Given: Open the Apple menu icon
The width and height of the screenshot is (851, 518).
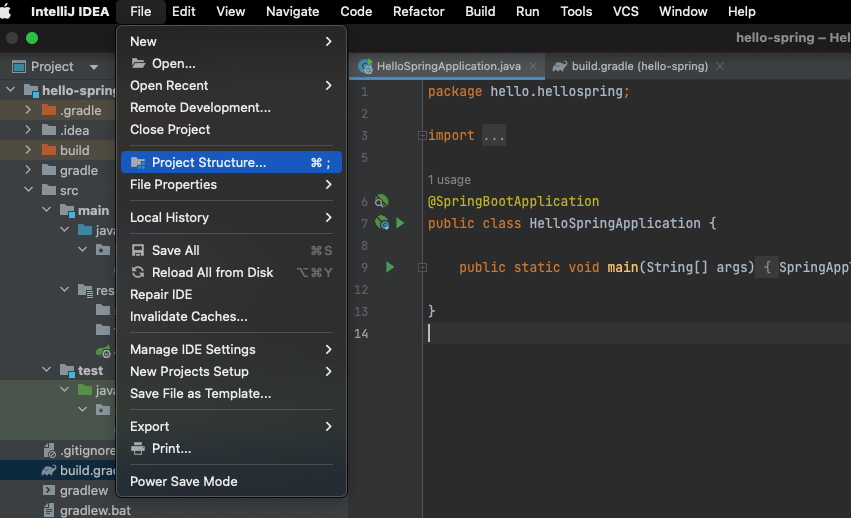Looking at the screenshot, I should pos(5,11).
